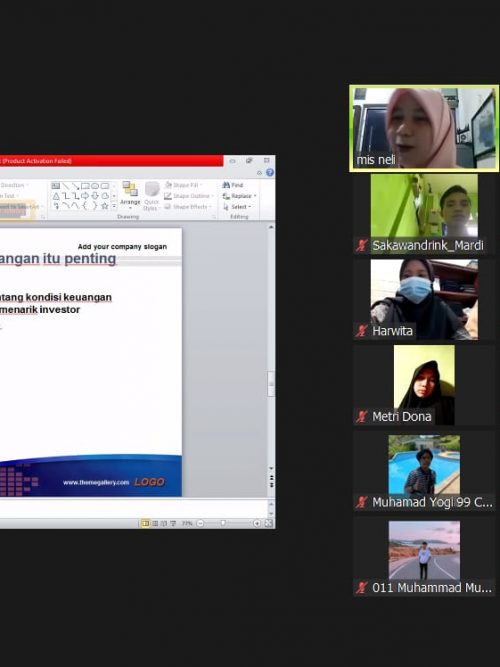This screenshot has height=667, width=500.
Task: Click the zoom in plus button
Action: click(257, 523)
